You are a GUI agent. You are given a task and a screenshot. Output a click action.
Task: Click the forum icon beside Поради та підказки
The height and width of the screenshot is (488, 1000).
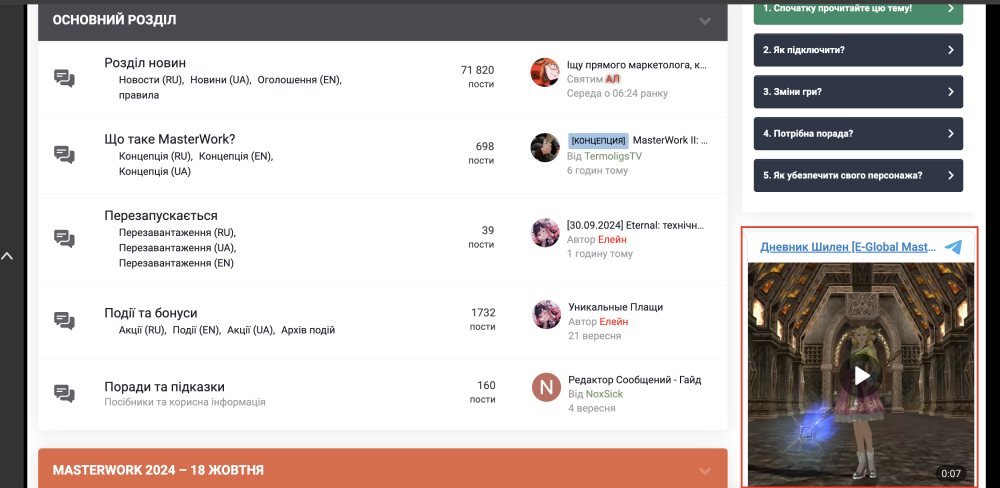pyautogui.click(x=64, y=393)
